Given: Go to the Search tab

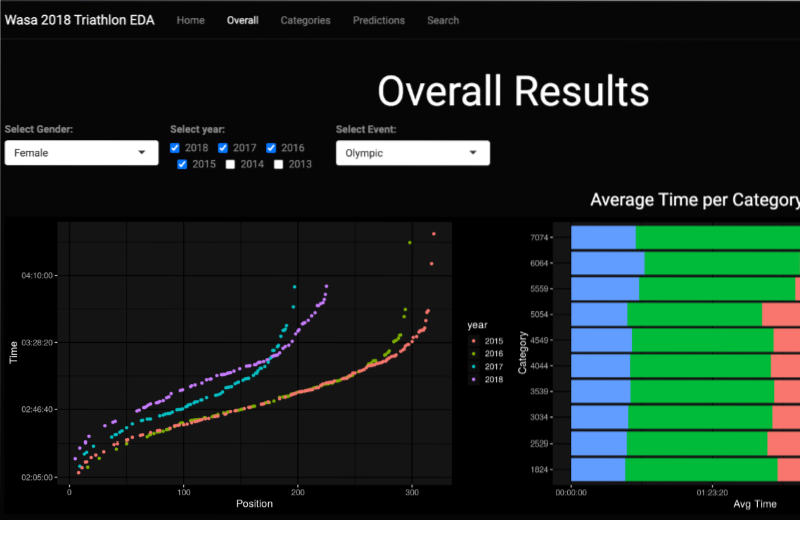Looking at the screenshot, I should tap(443, 20).
